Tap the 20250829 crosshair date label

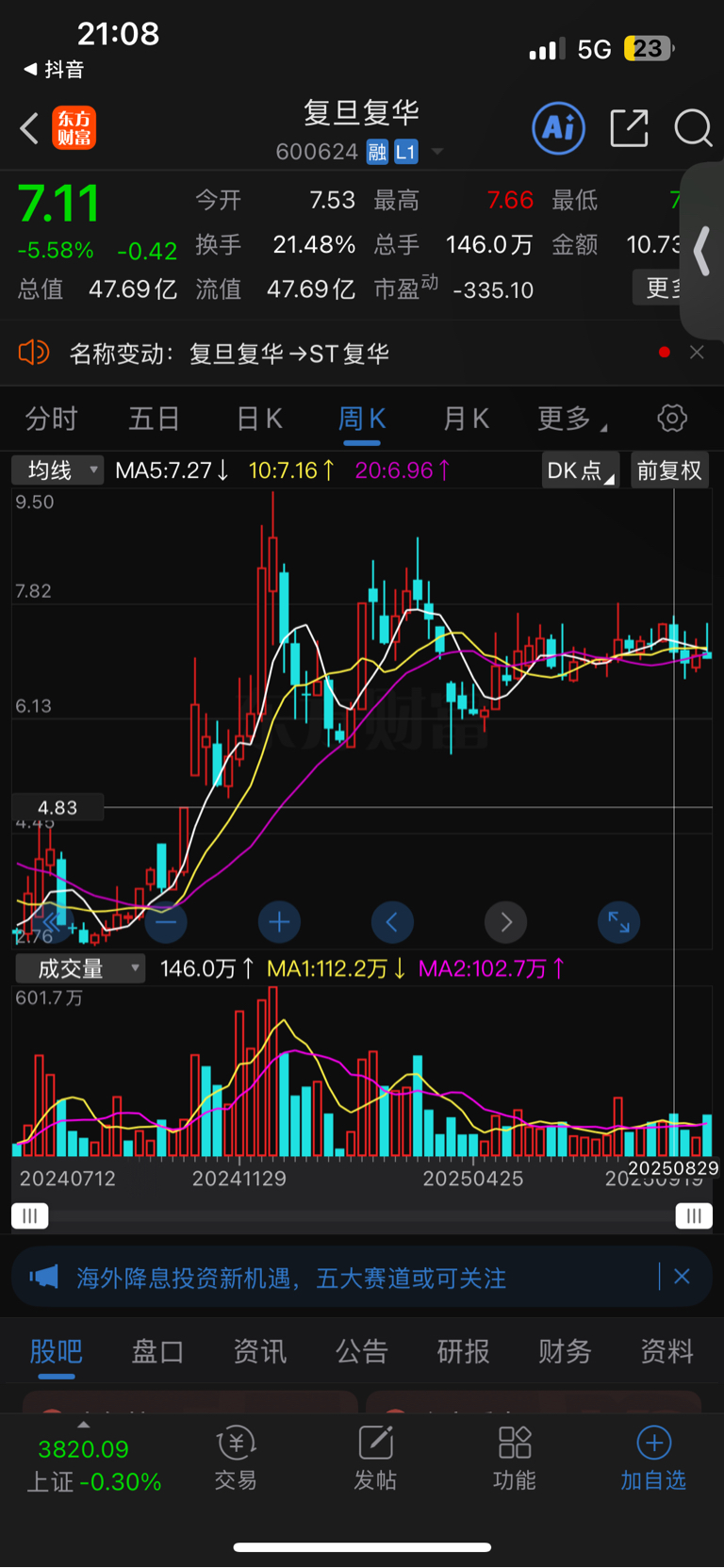(x=673, y=1168)
